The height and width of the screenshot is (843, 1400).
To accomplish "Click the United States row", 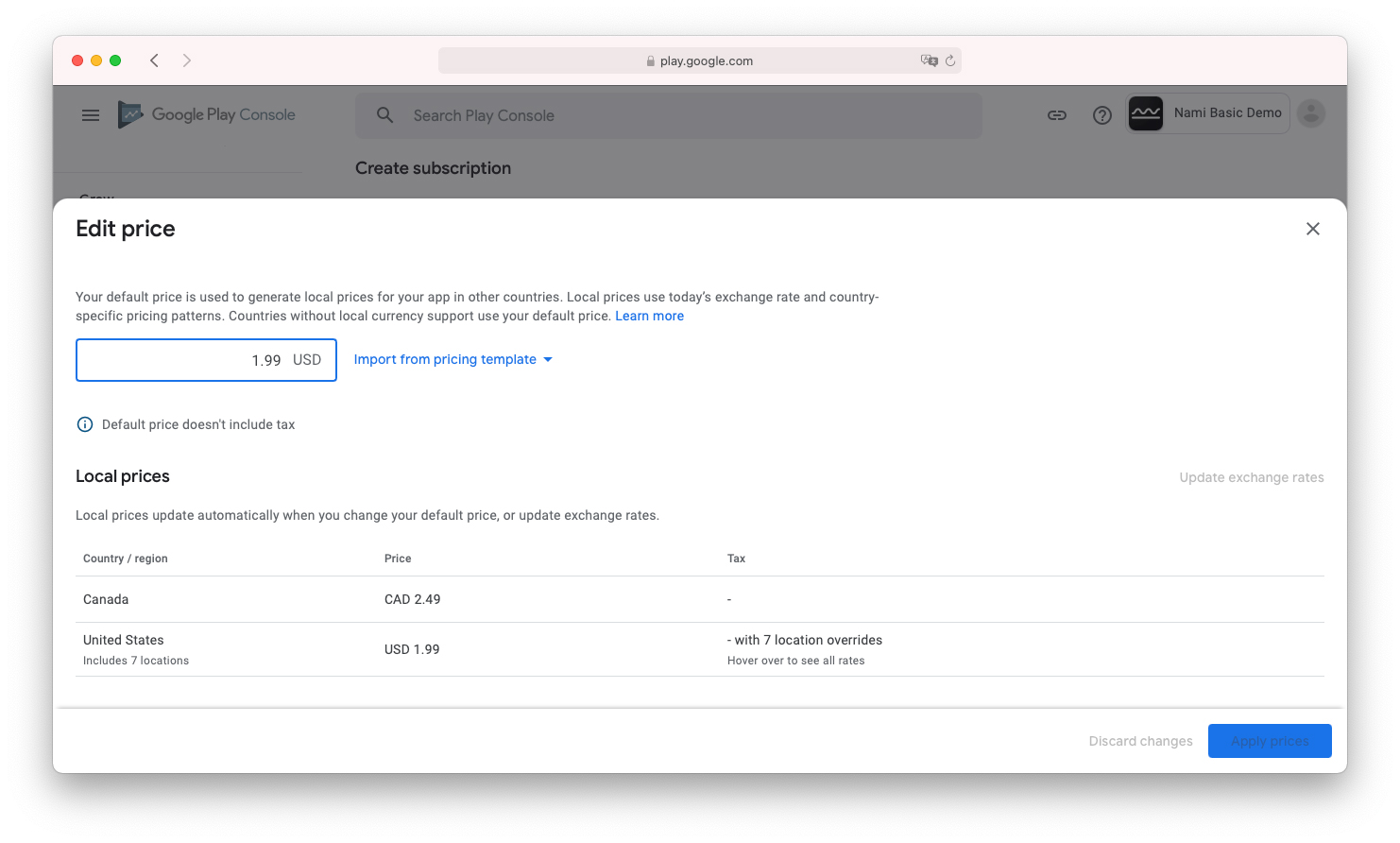I will coord(700,649).
